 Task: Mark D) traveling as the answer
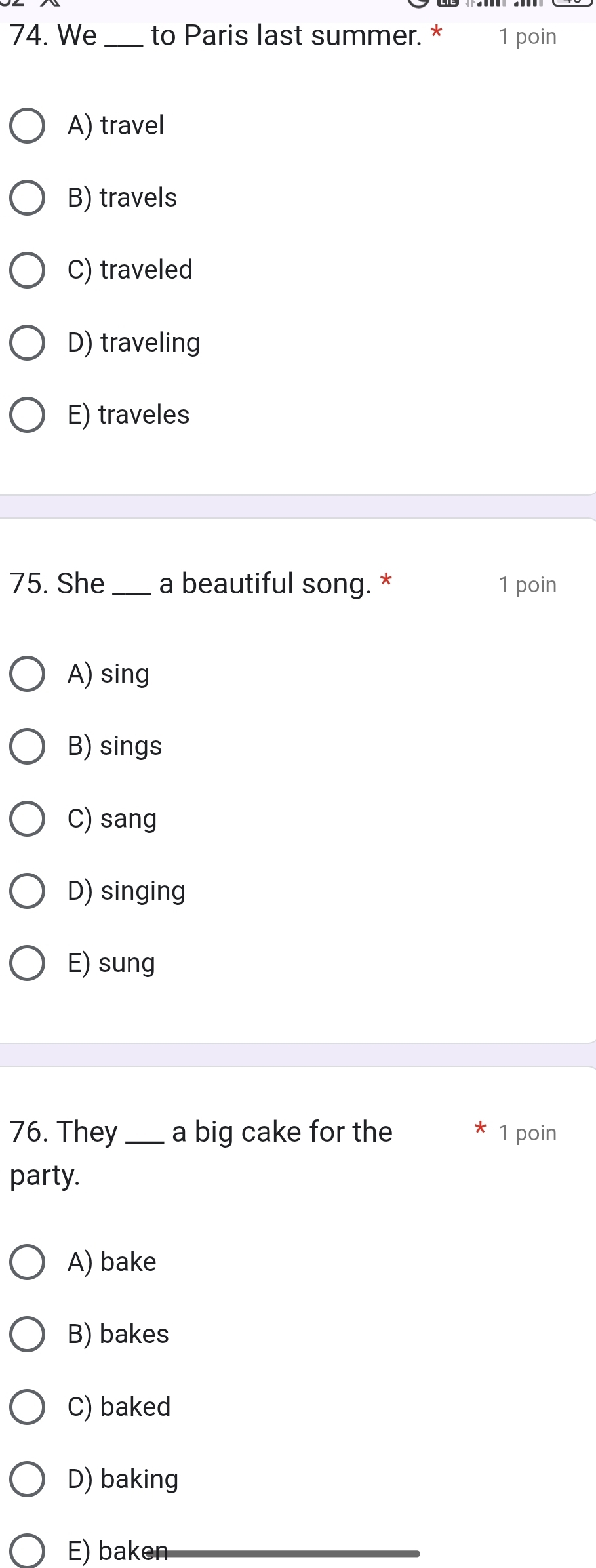click(x=28, y=343)
